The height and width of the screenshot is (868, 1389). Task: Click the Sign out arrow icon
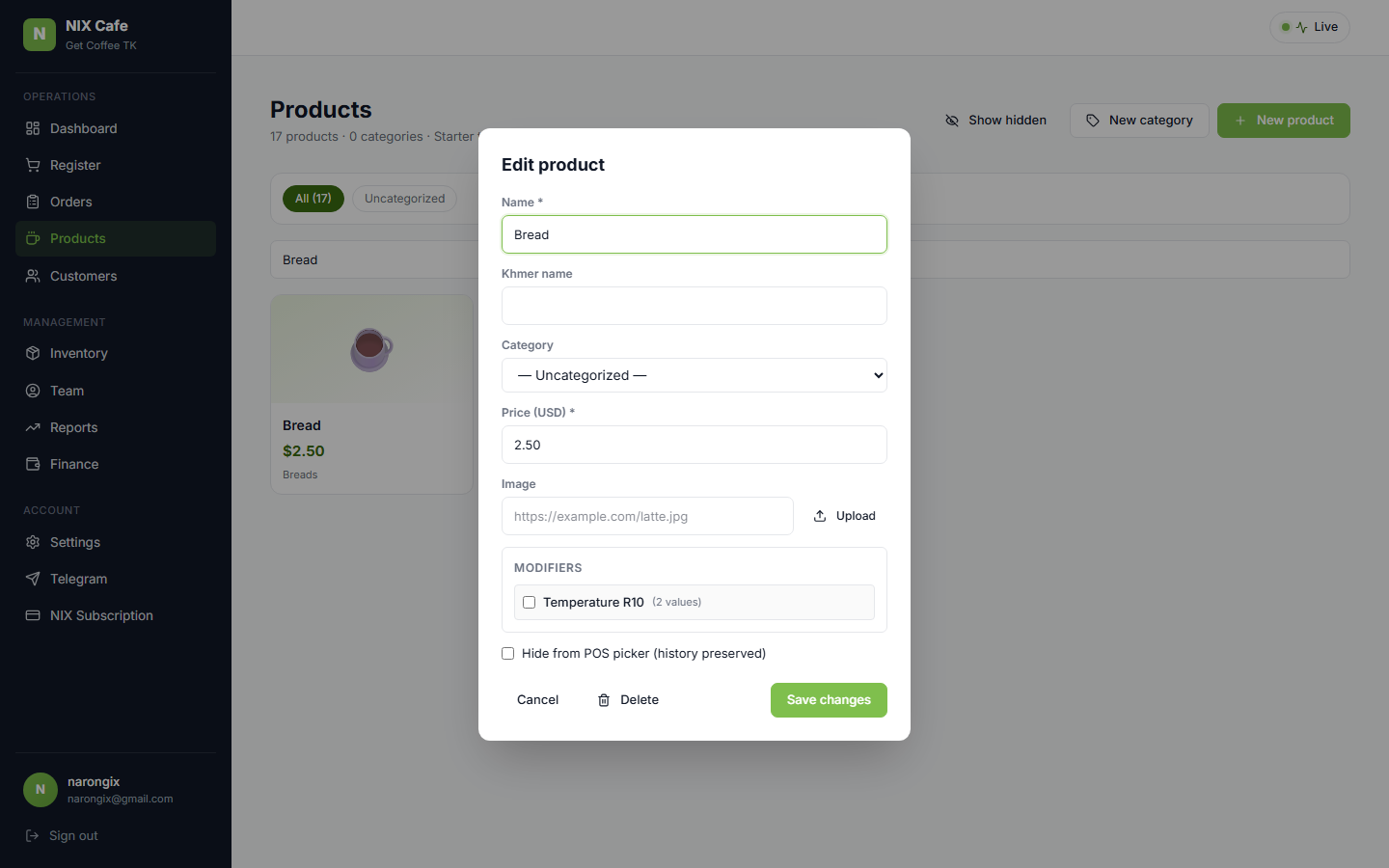coord(32,835)
